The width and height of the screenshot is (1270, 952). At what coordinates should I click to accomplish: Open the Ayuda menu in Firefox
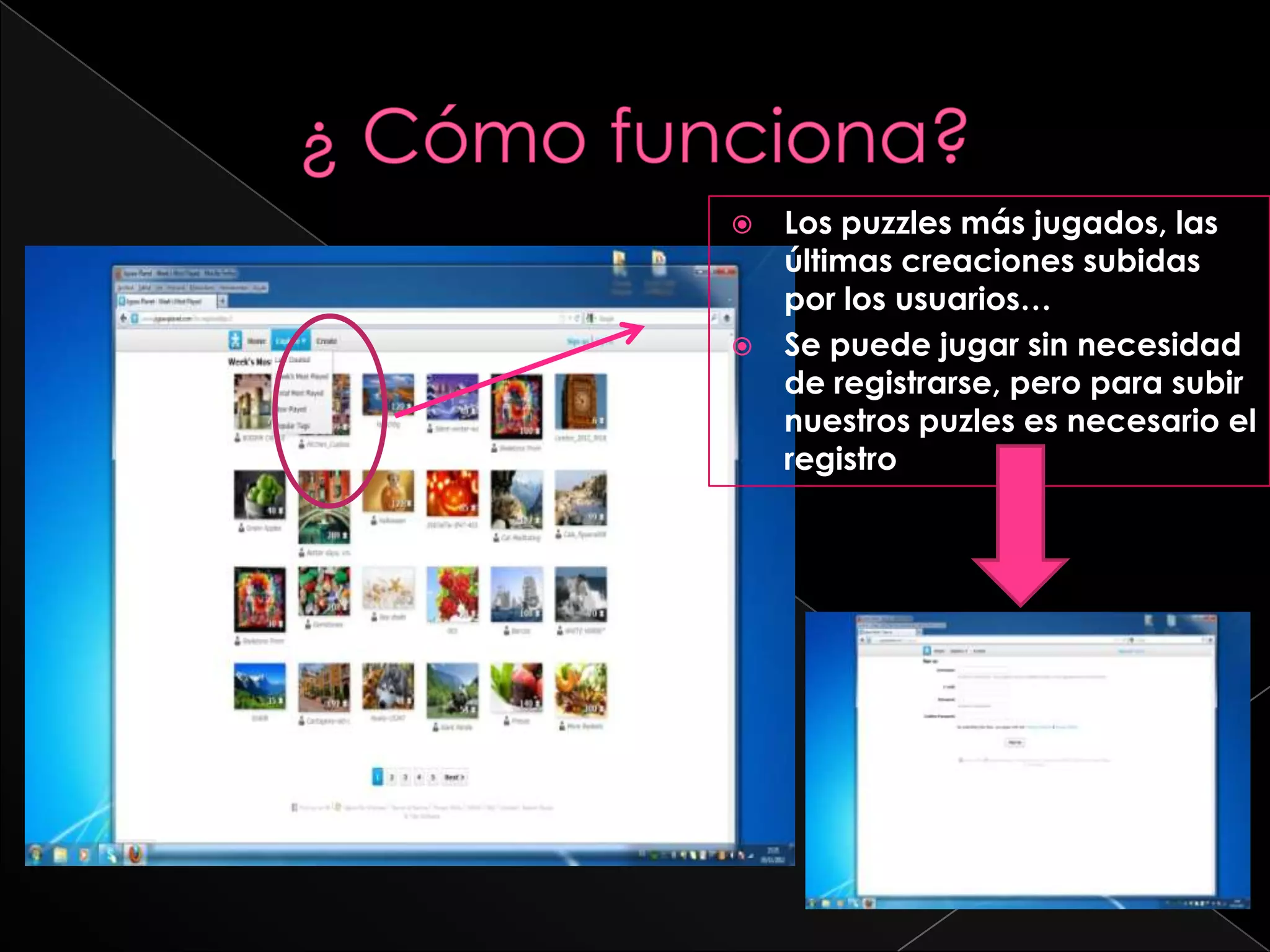tap(260, 288)
